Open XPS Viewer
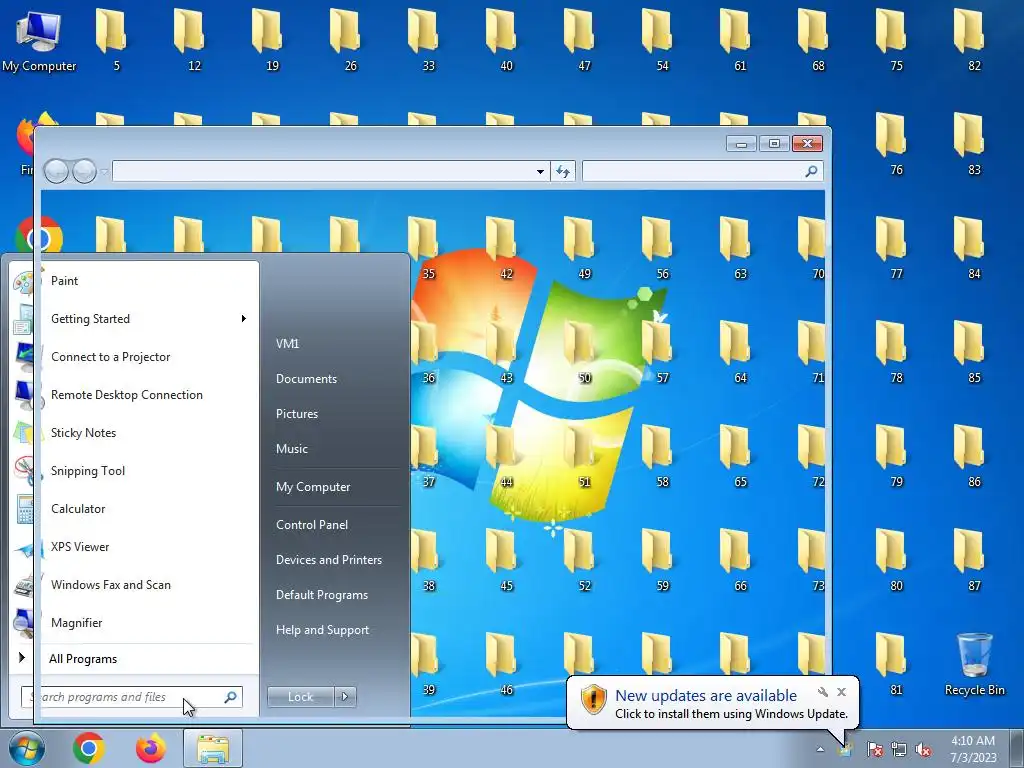 pyautogui.click(x=135, y=547)
